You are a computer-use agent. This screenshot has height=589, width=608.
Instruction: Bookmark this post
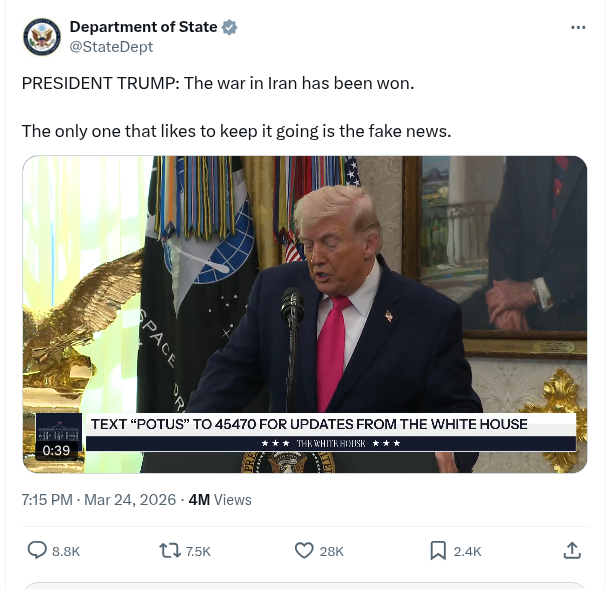tap(438, 551)
